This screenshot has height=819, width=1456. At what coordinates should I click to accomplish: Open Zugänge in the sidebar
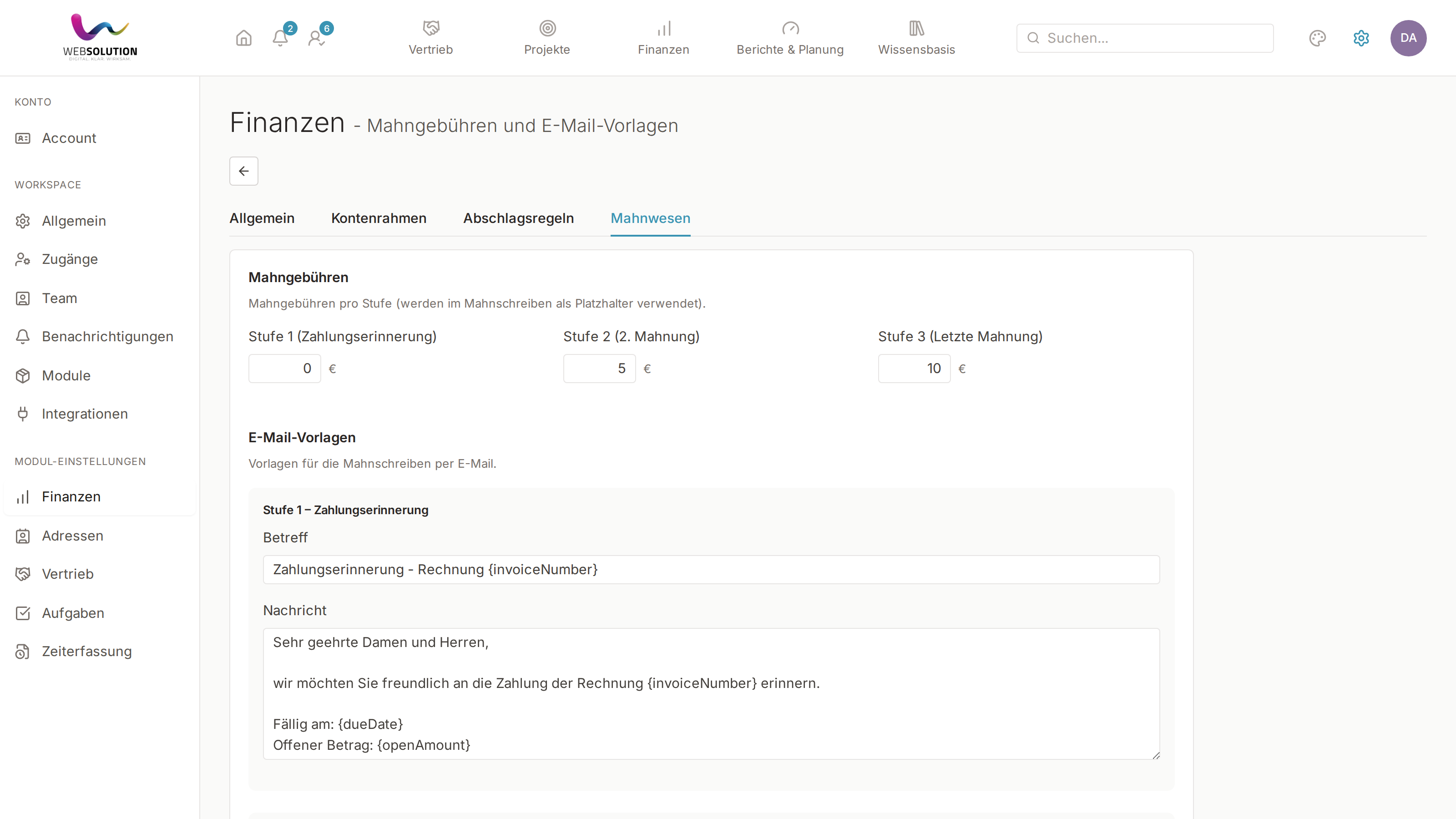(100, 259)
